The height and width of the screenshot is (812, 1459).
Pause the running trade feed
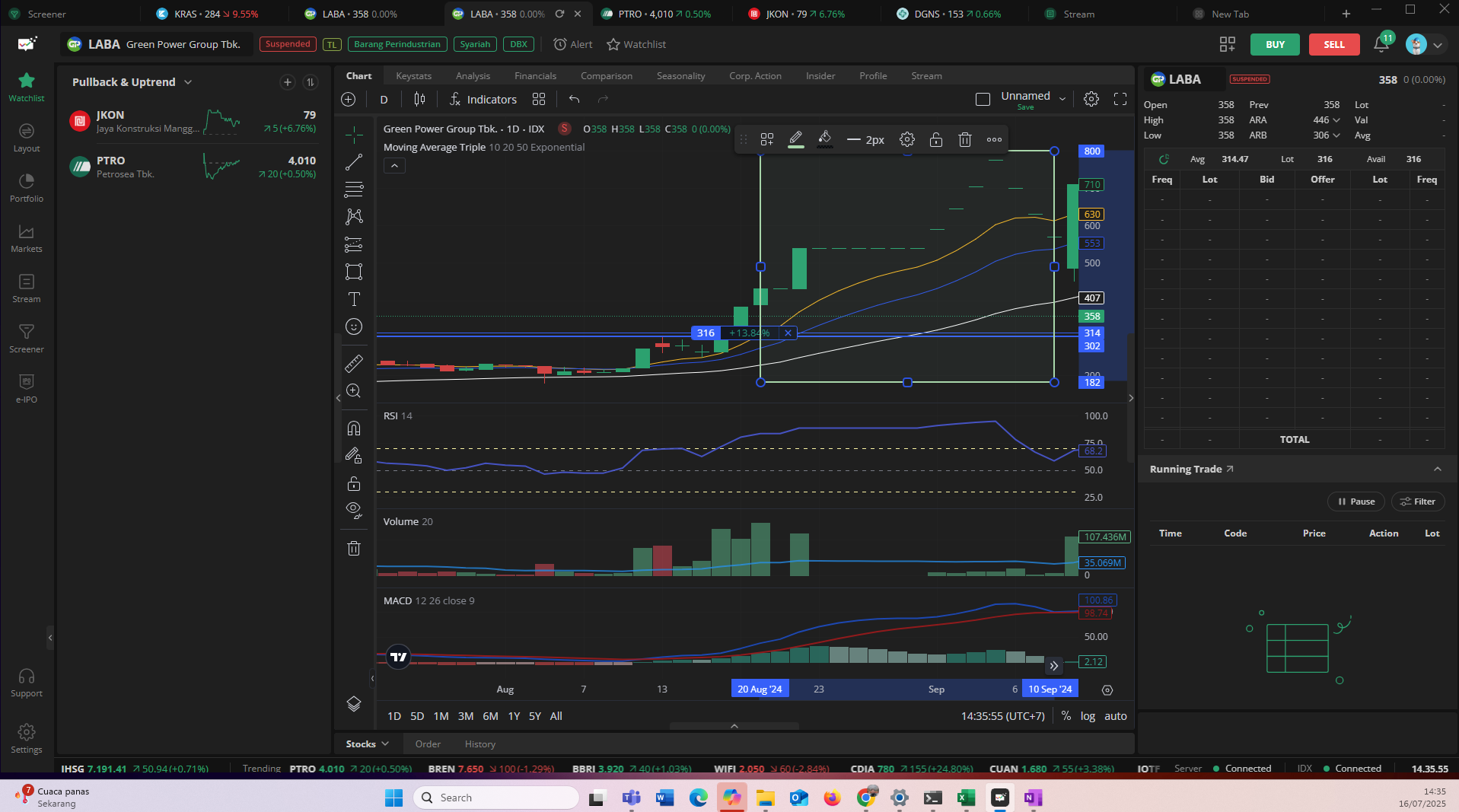pos(1356,502)
